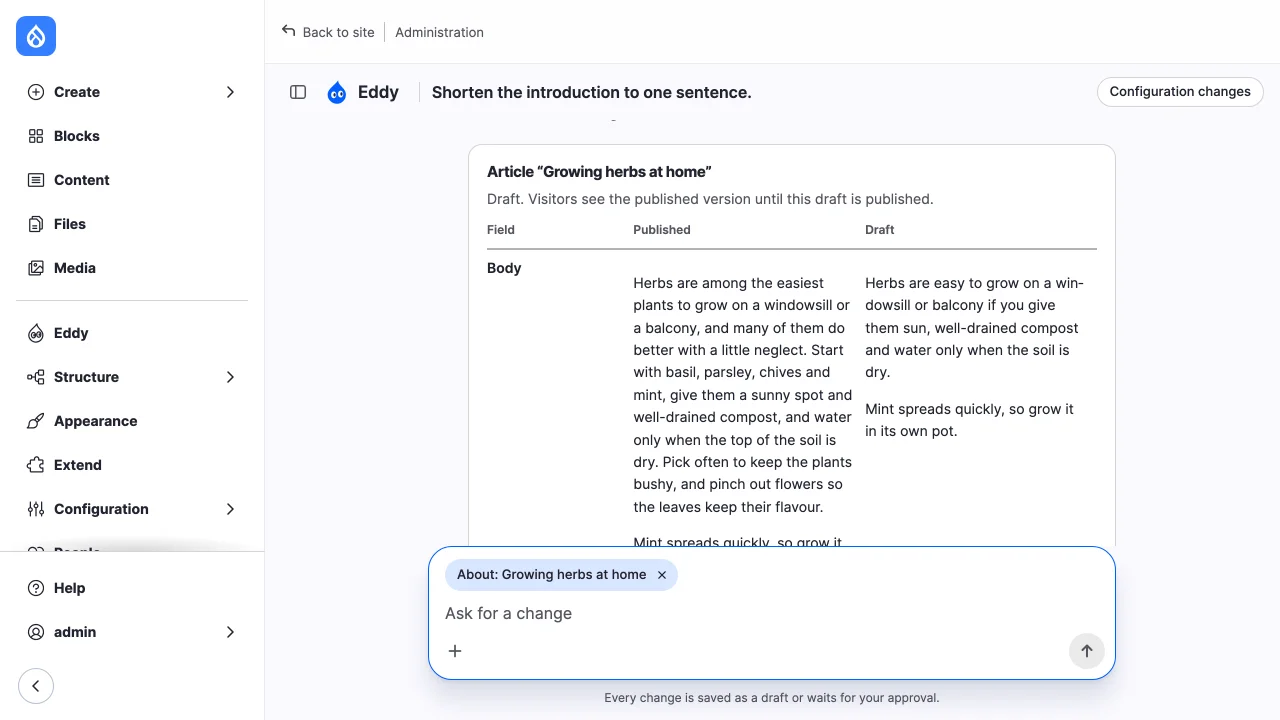Click the Files document icon
Viewport: 1280px width, 720px height.
click(x=36, y=224)
